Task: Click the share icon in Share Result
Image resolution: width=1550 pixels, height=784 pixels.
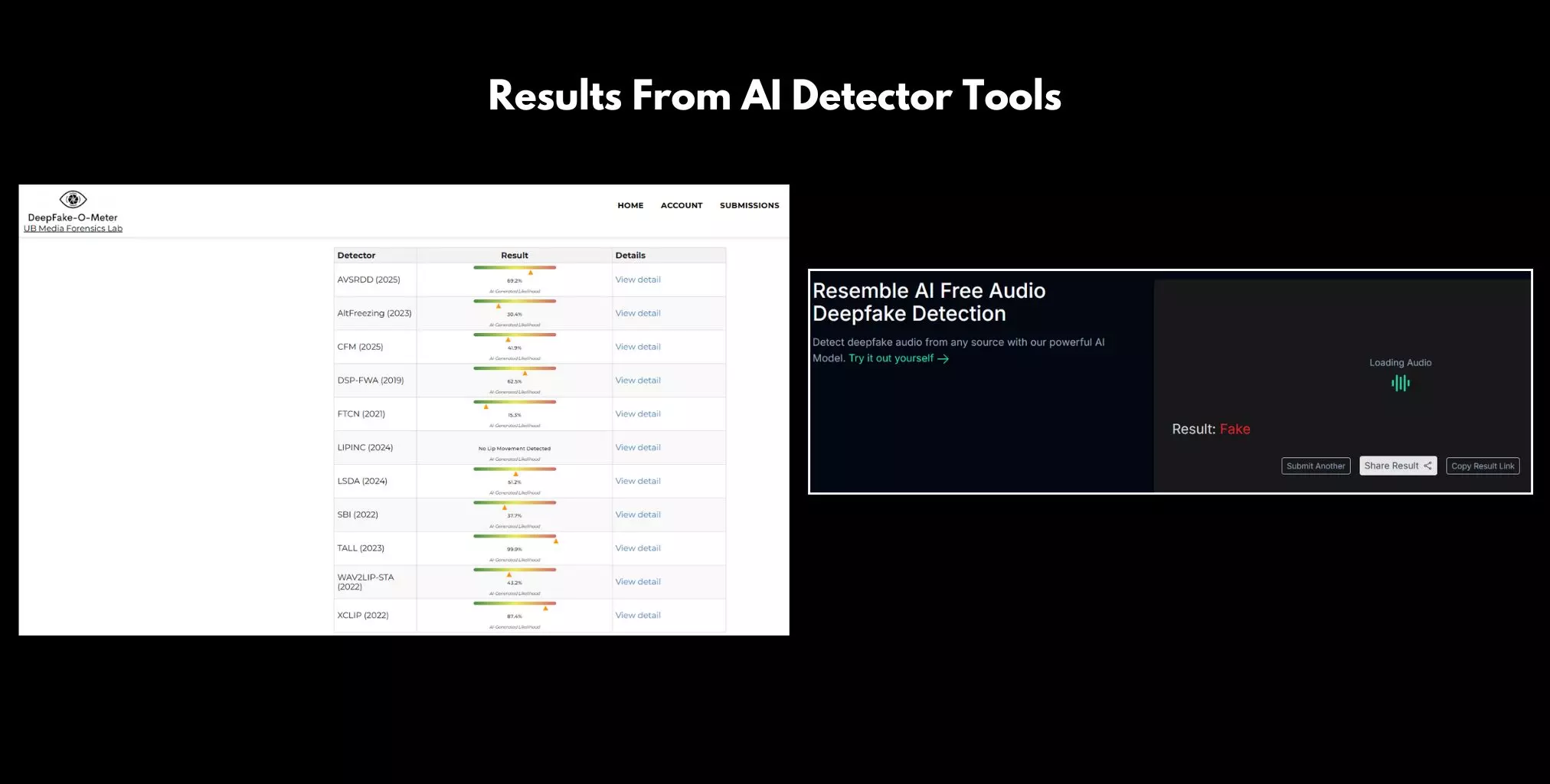Action: point(1427,465)
